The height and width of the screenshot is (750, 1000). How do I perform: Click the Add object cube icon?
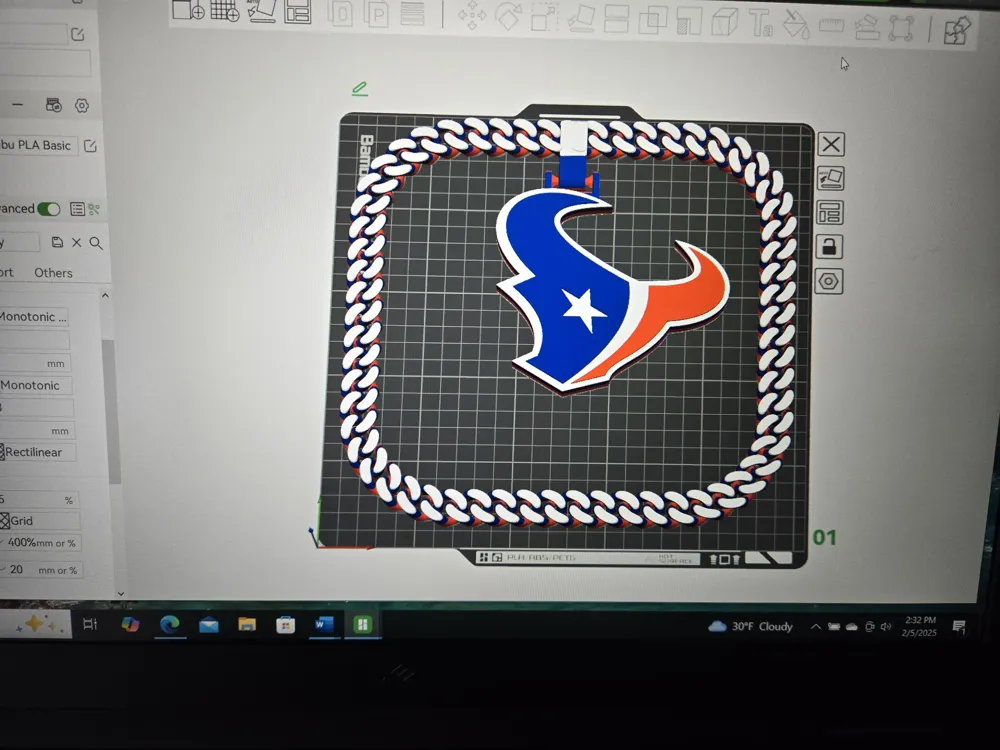point(188,10)
